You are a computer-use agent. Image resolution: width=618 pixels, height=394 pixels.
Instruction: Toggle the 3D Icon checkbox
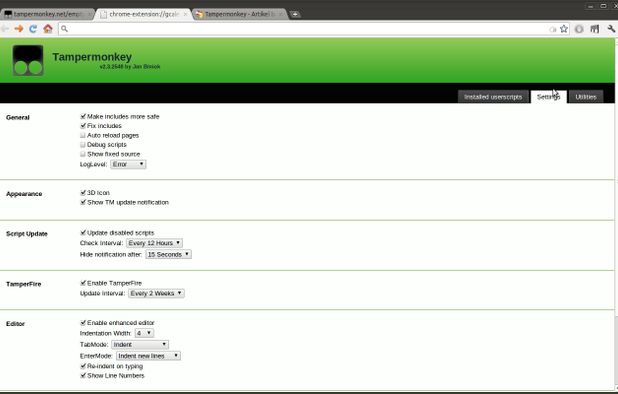[83, 193]
